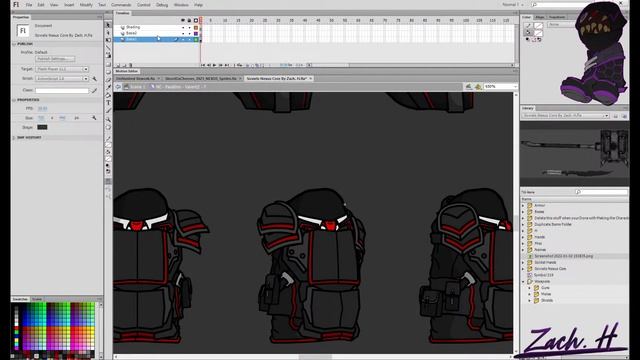Viewport: 640px width, 360px height.
Task: Click the Symbol 219 item icon in Library
Action: (x=530, y=275)
